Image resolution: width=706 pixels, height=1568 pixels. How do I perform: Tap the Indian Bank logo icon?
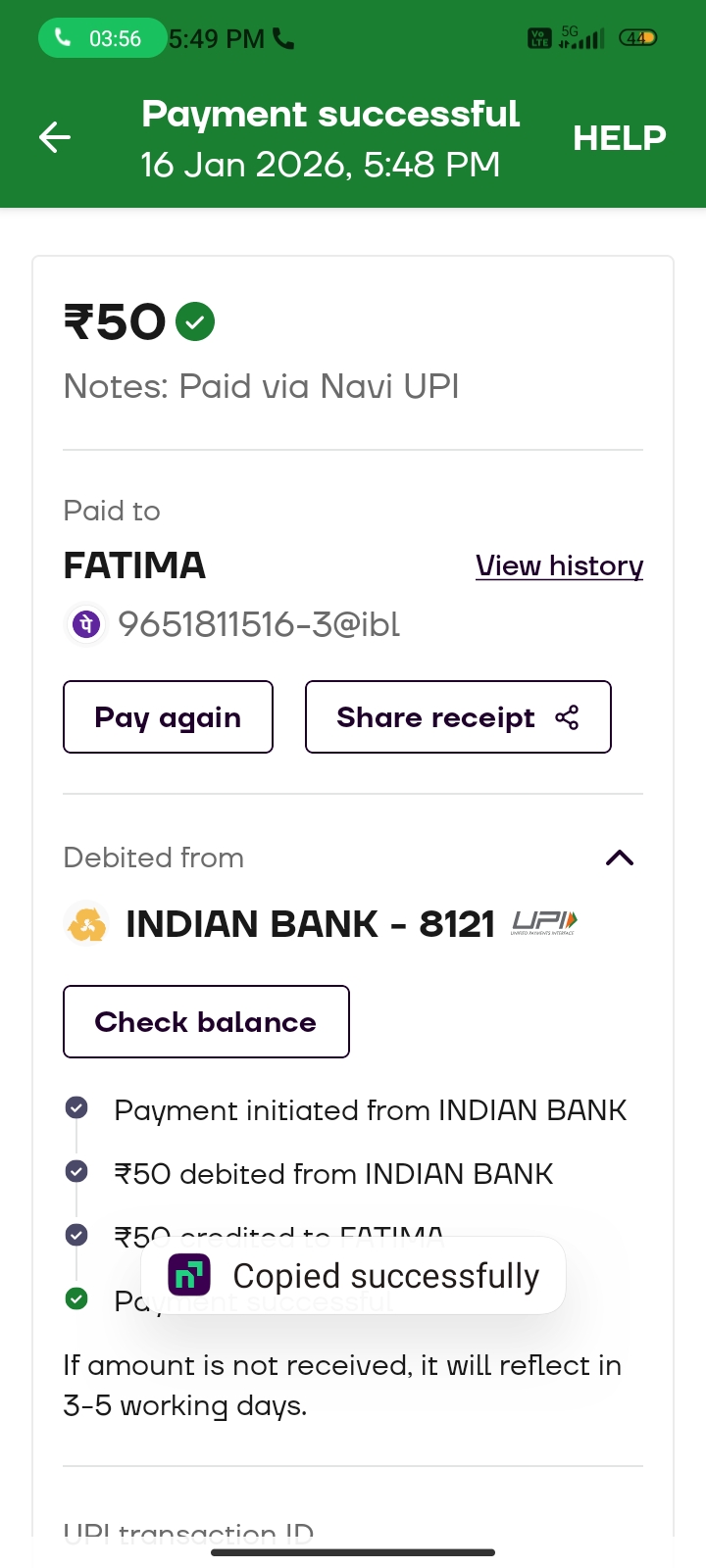(x=86, y=924)
